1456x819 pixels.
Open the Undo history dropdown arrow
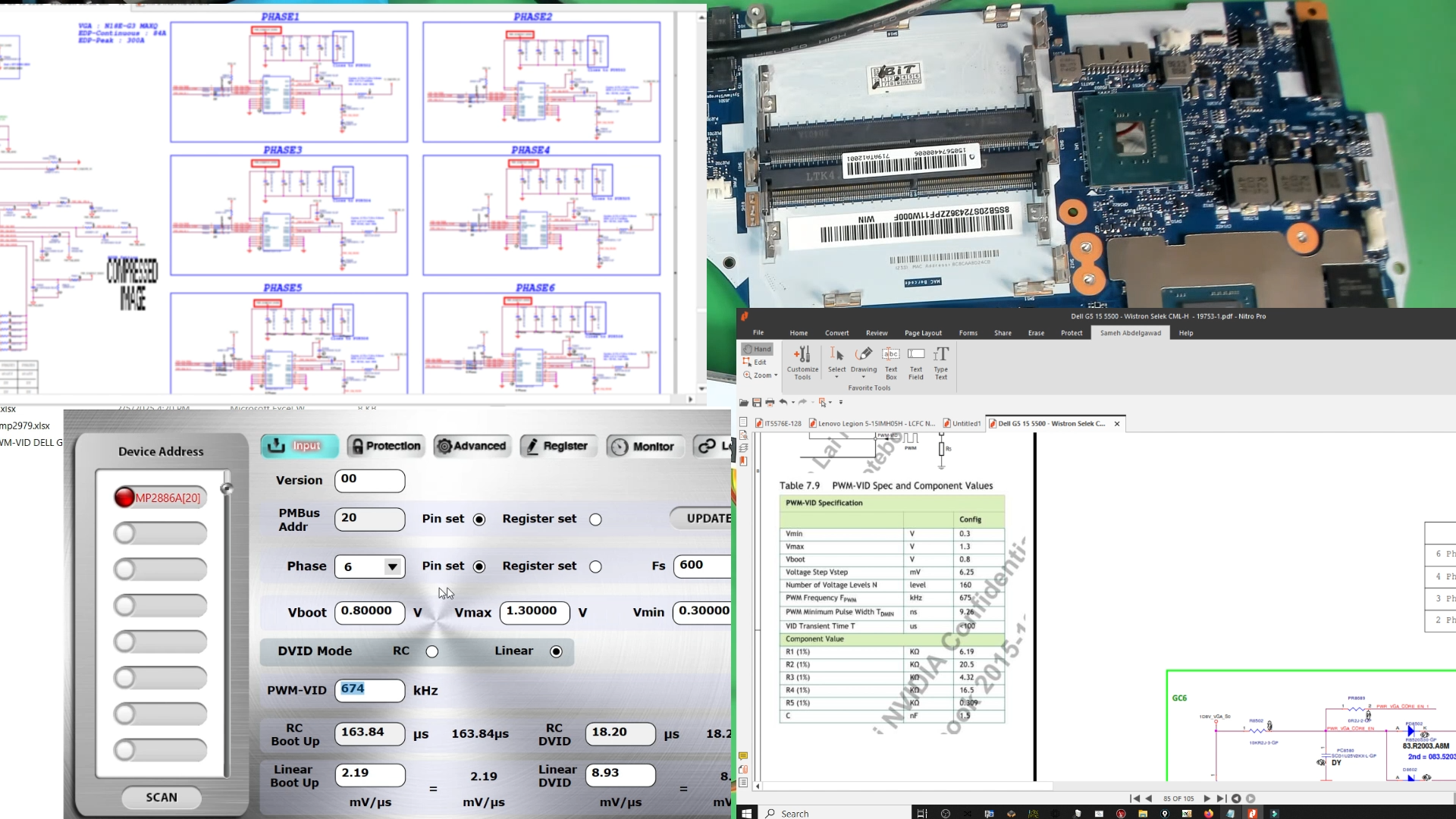coord(793,403)
